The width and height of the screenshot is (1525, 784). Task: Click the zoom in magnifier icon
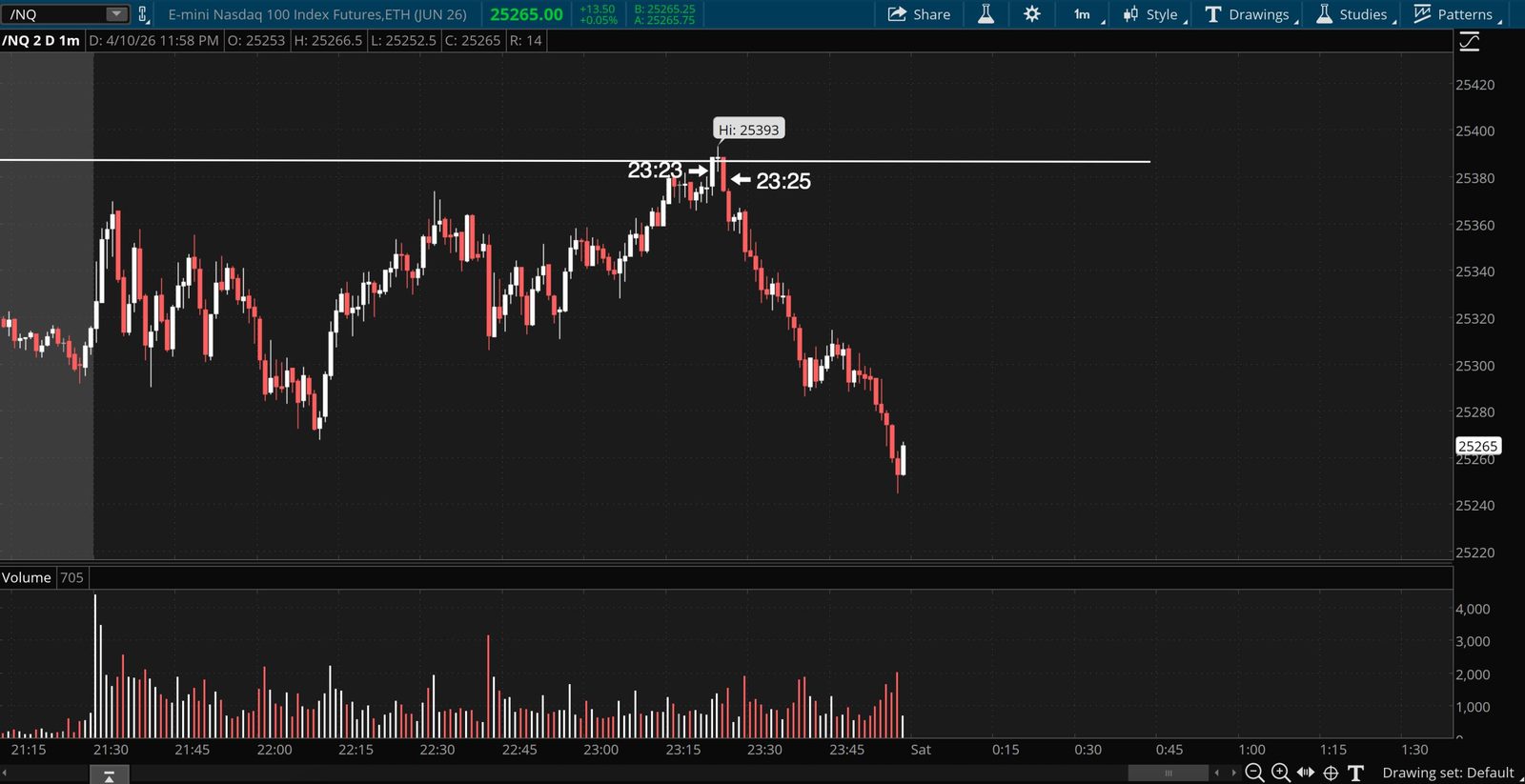(x=1281, y=773)
